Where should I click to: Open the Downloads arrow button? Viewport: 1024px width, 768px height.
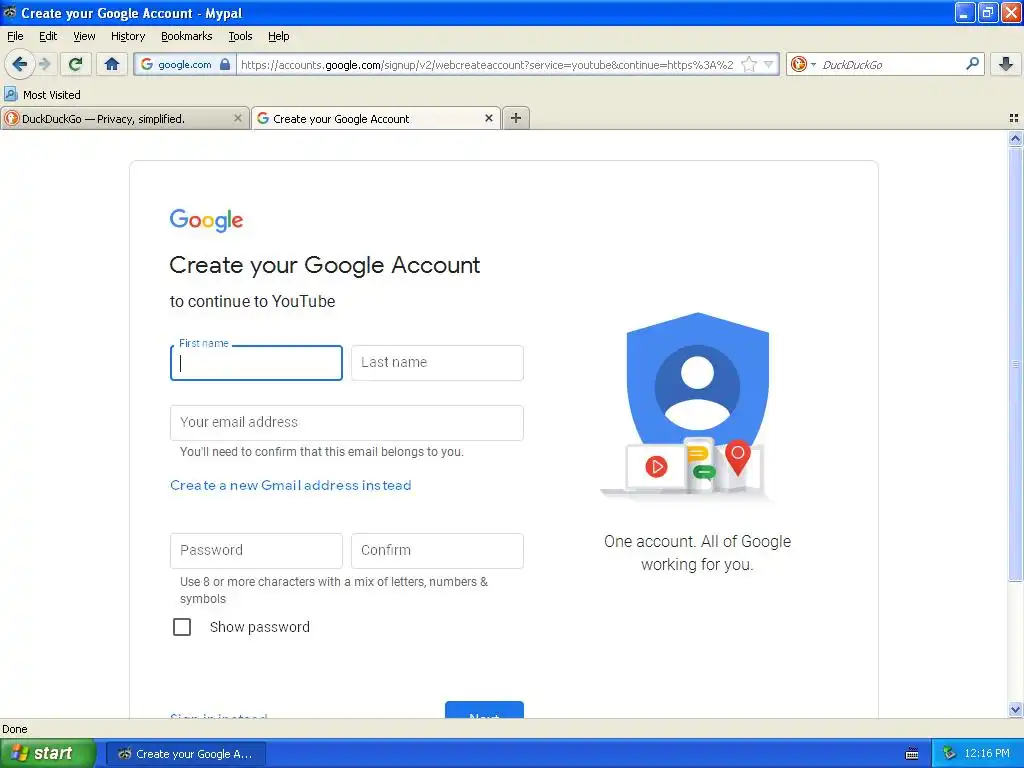point(1006,64)
